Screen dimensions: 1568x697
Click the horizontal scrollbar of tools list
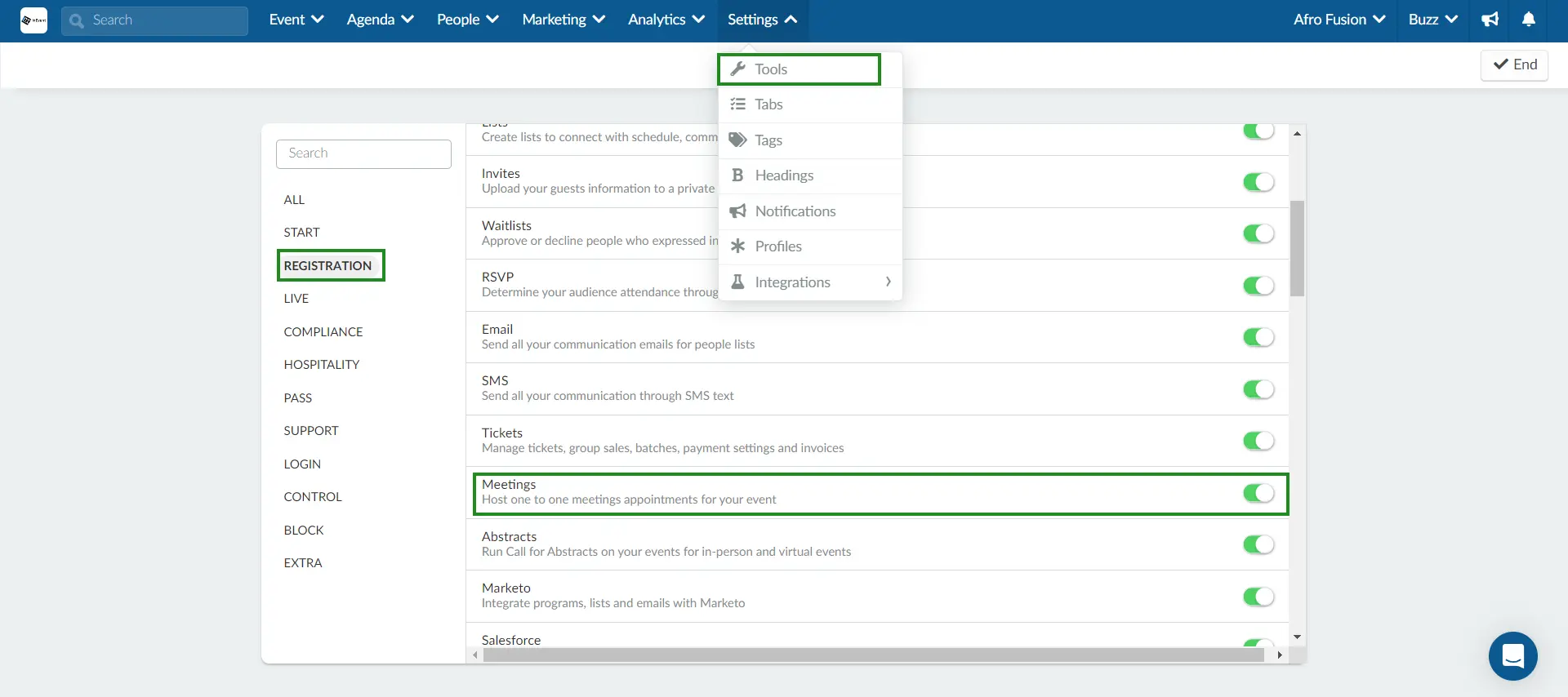[x=873, y=655]
